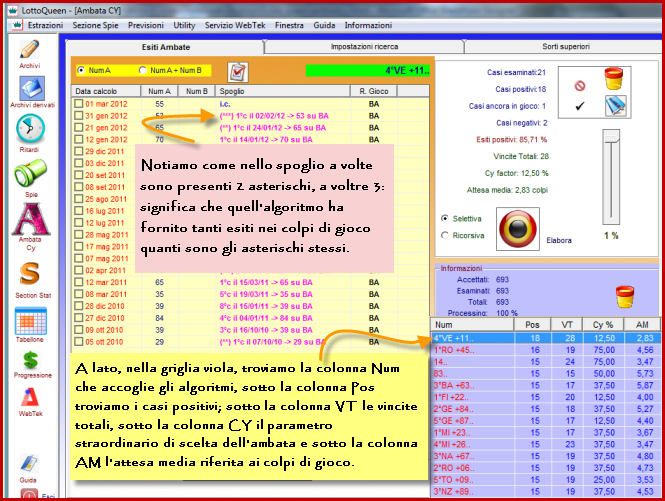
Task: Click the 28 dic 2010 date cell
Action: pos(105,306)
